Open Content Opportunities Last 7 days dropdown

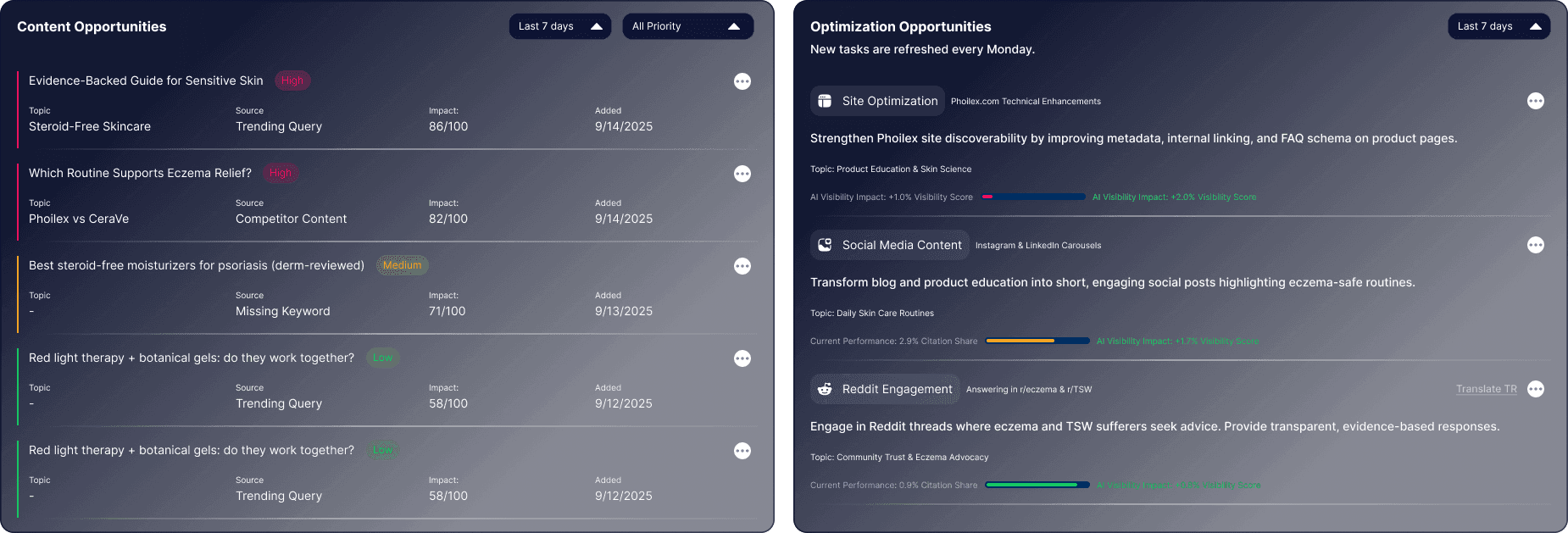click(560, 26)
